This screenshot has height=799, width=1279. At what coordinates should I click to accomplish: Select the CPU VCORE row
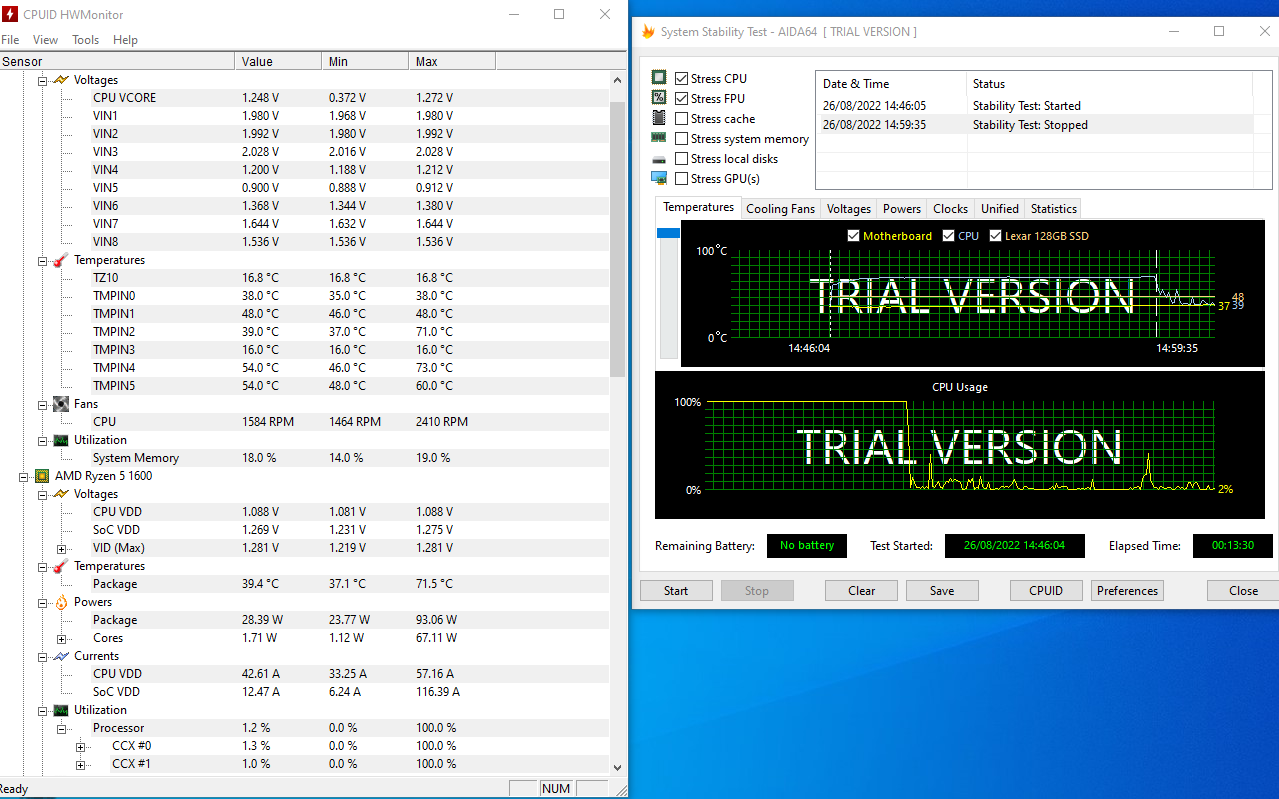coord(305,98)
